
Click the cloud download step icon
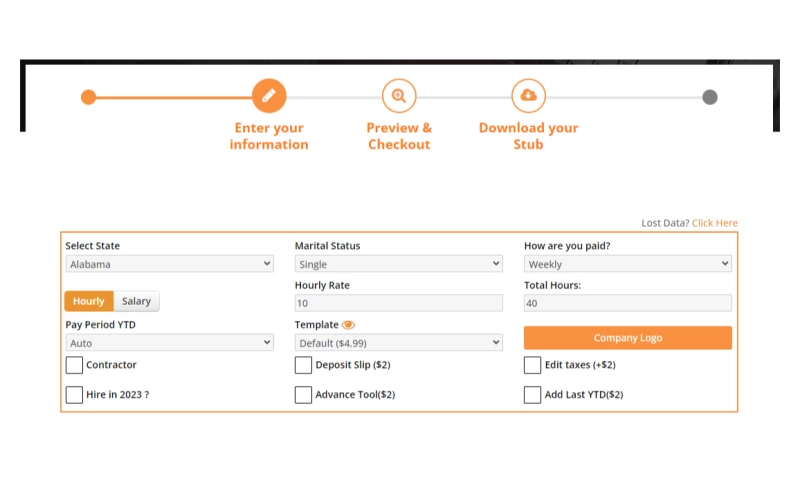528,96
